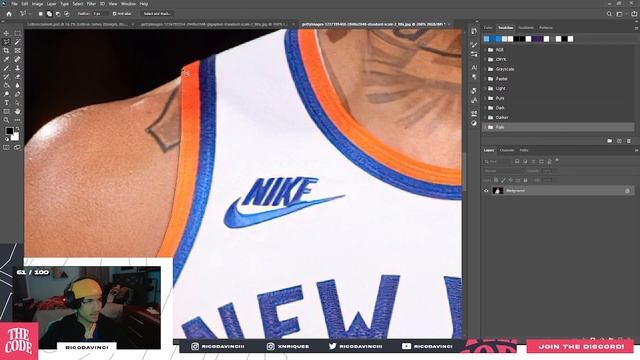Go to the Home screen icon
The height and width of the screenshot is (360, 640).
[x=9, y=14]
